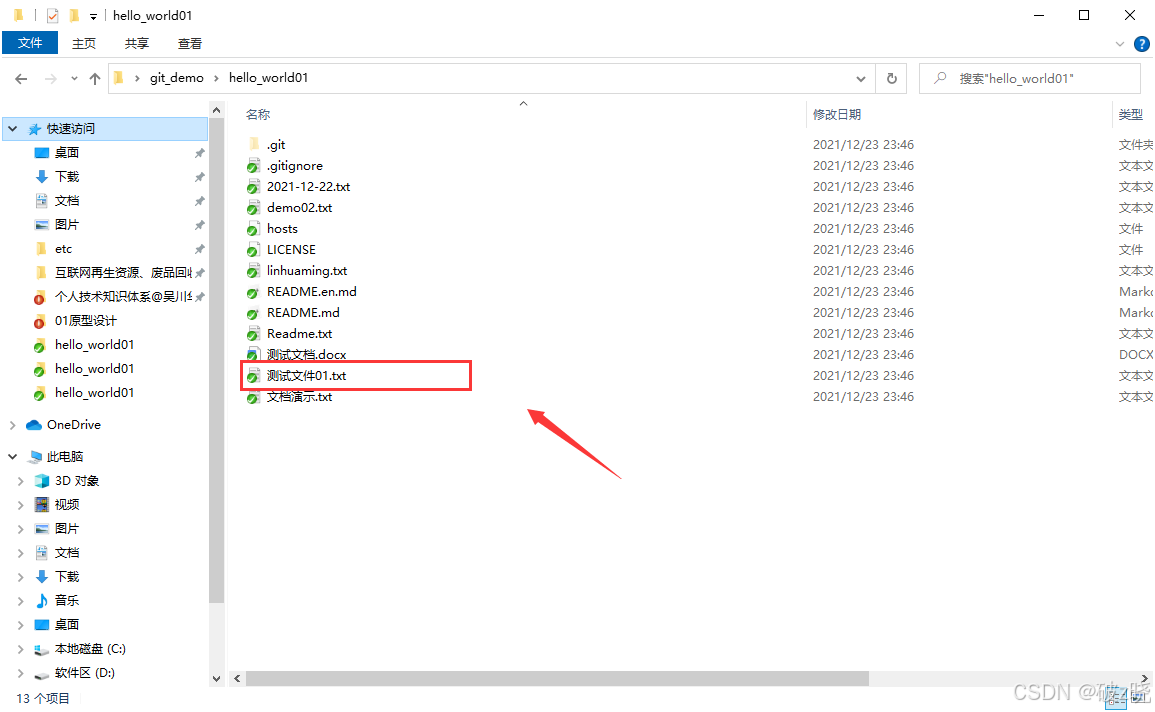This screenshot has width=1155, height=712.
Task: Click the 测试文档.docx file icon
Action: (253, 355)
